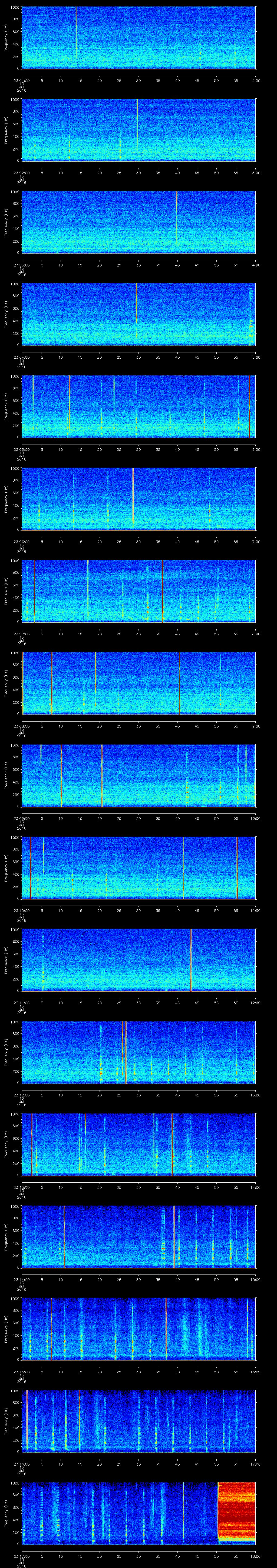Screen dimensions: 277x1568
Task: Click the 12:00 end time label
Action: [x=256, y=1003]
